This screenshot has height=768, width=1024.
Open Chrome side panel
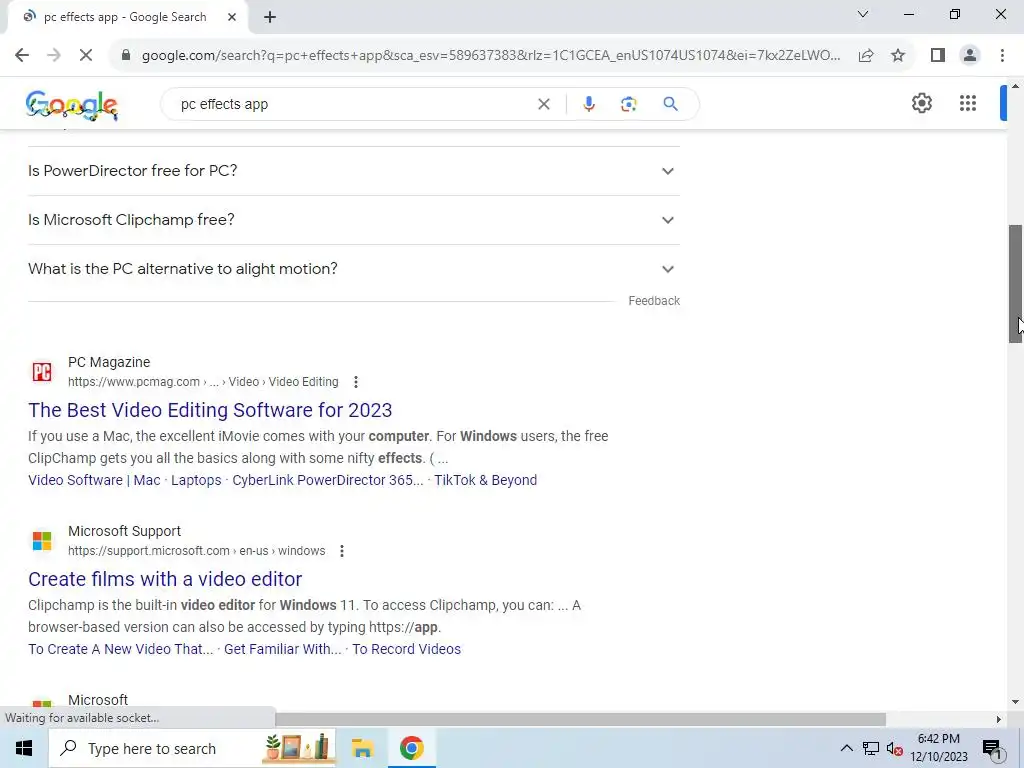click(938, 56)
